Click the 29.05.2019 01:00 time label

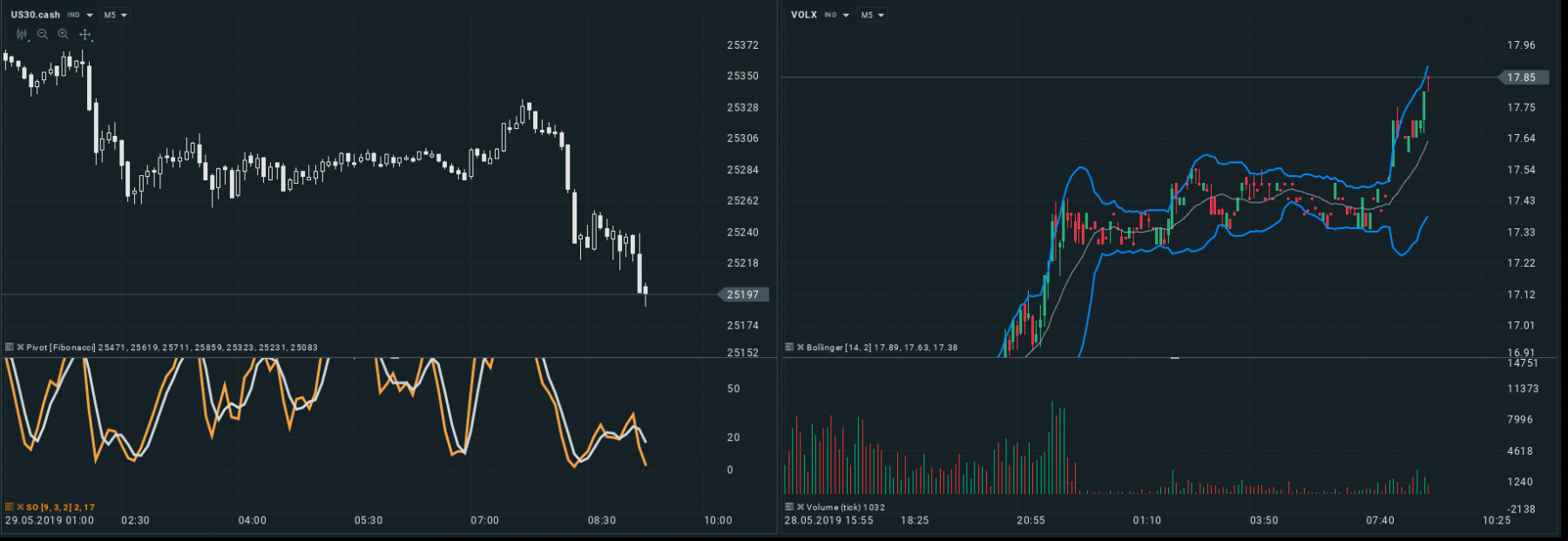pos(50,520)
